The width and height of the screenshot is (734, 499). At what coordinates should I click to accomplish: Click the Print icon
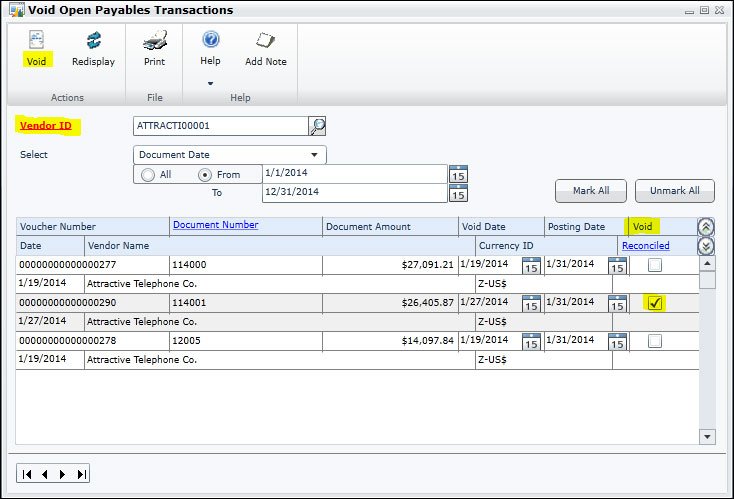[x=155, y=40]
